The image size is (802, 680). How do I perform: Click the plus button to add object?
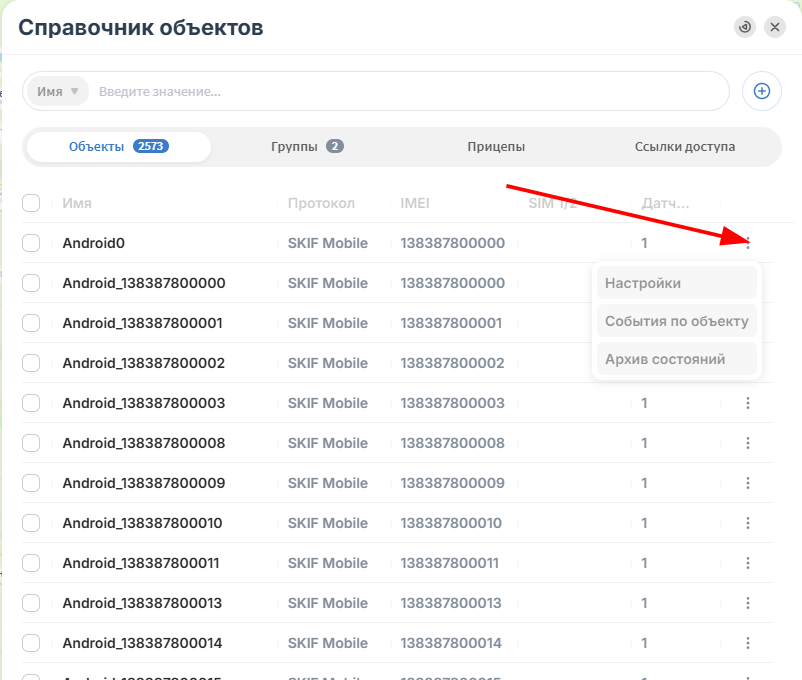pos(762,91)
